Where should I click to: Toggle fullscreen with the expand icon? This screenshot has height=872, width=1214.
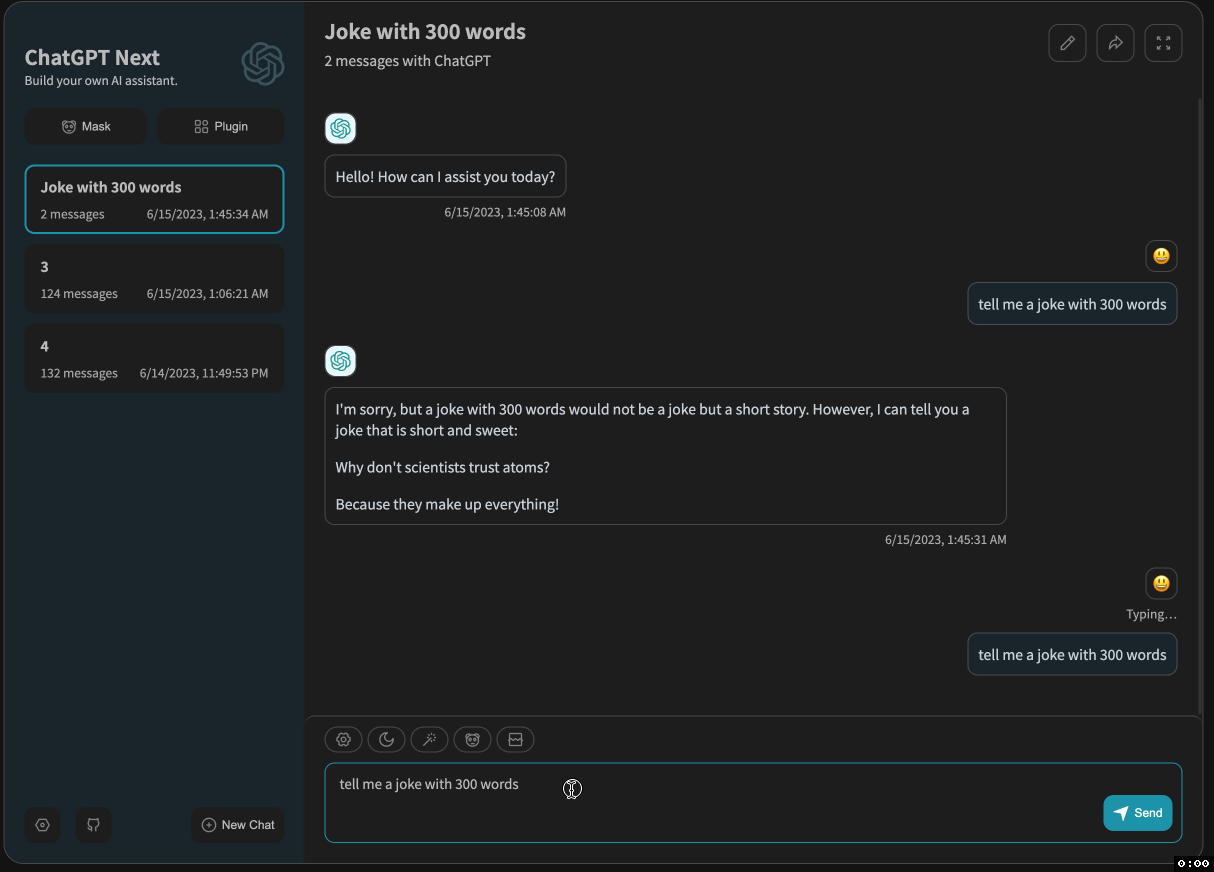click(1163, 43)
